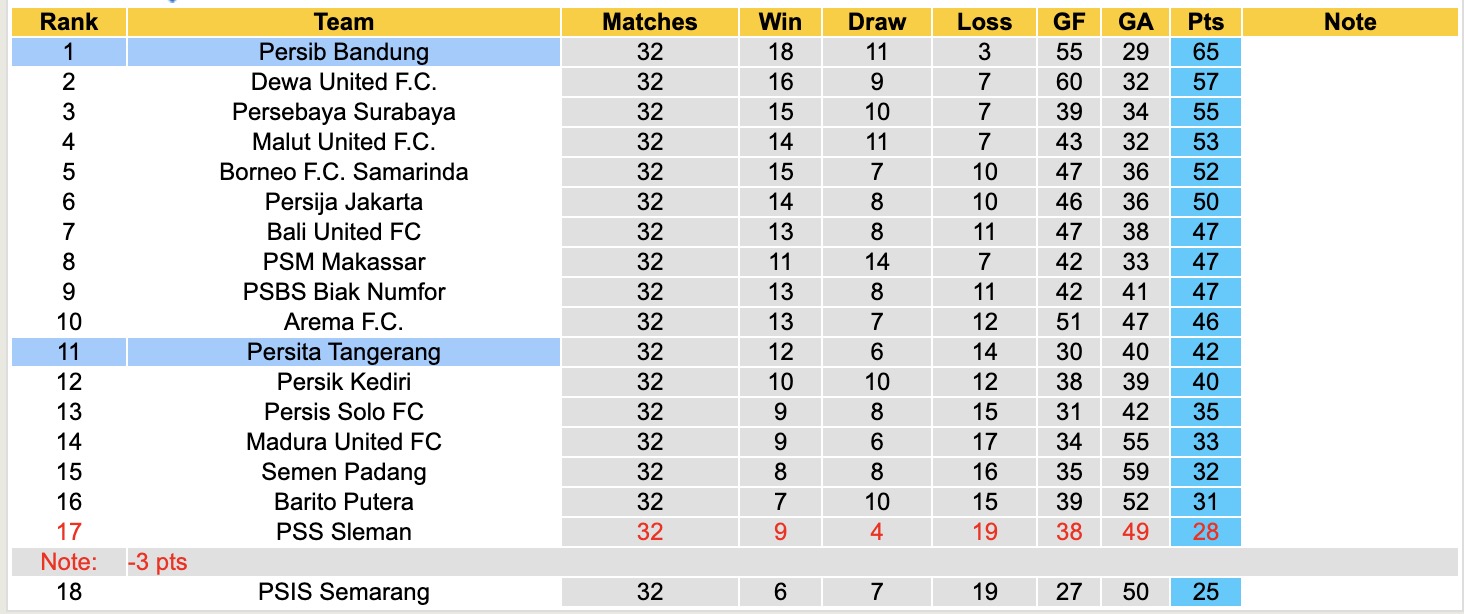Click the highlighted Persita Tangerang team
1464x614 pixels.
pyautogui.click(x=343, y=352)
